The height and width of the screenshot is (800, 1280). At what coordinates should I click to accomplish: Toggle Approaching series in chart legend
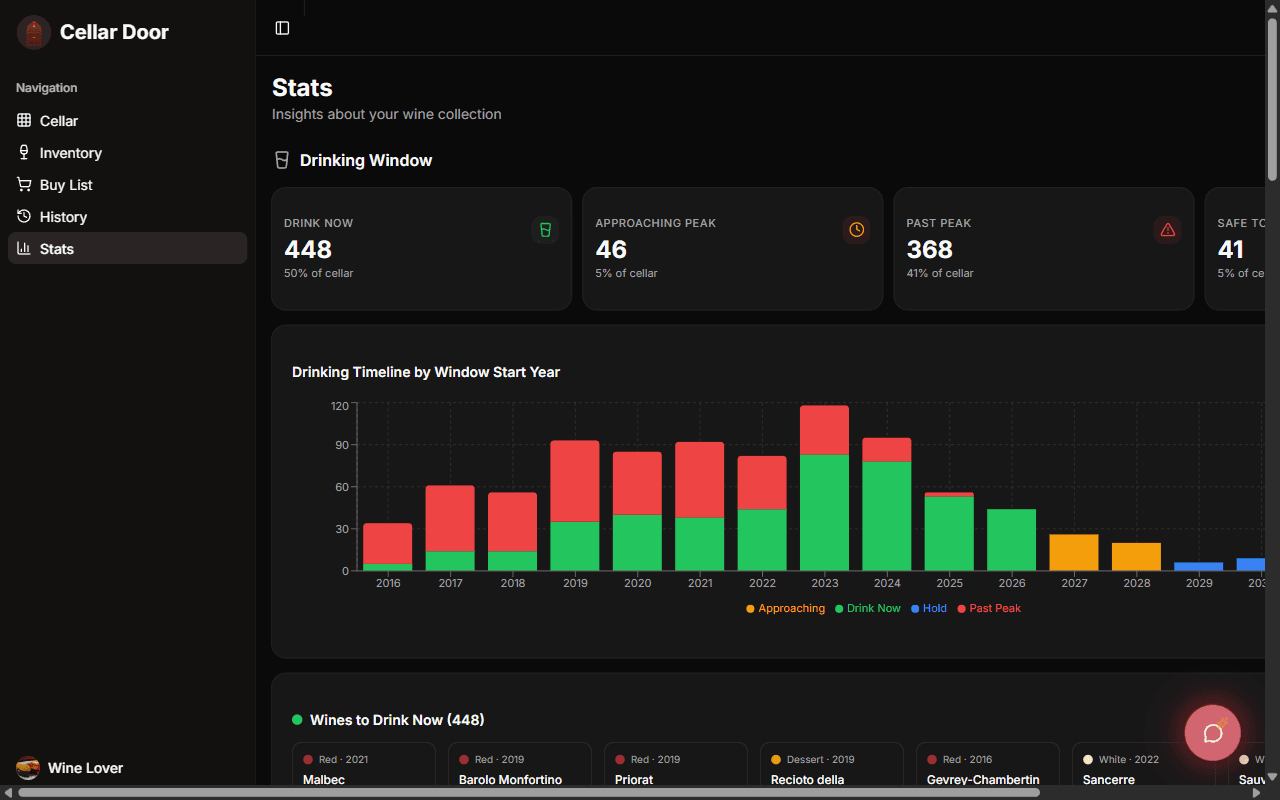(x=786, y=608)
